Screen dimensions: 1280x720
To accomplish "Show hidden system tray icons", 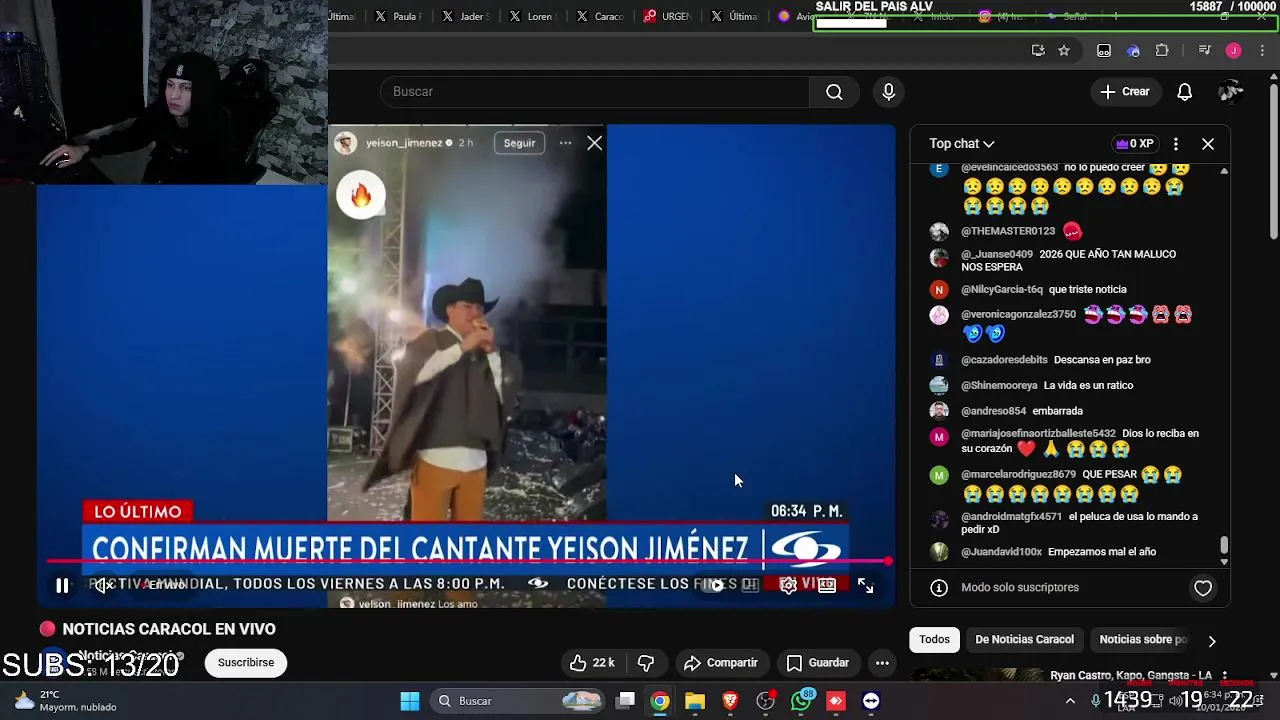I will pos(1070,701).
